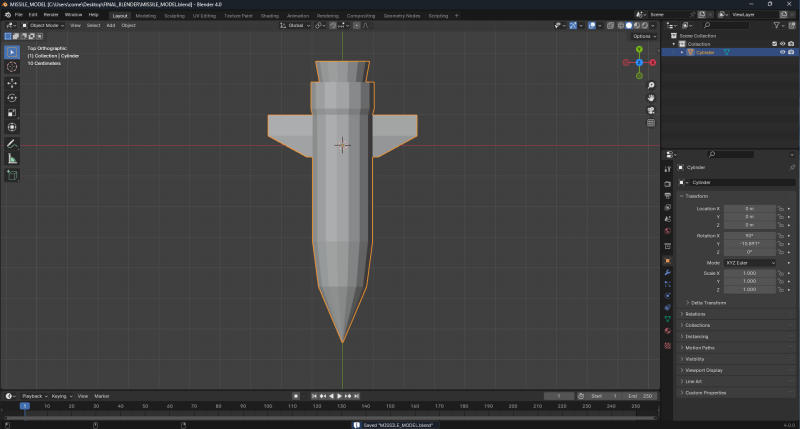Click the current frame marker 1

(24, 406)
